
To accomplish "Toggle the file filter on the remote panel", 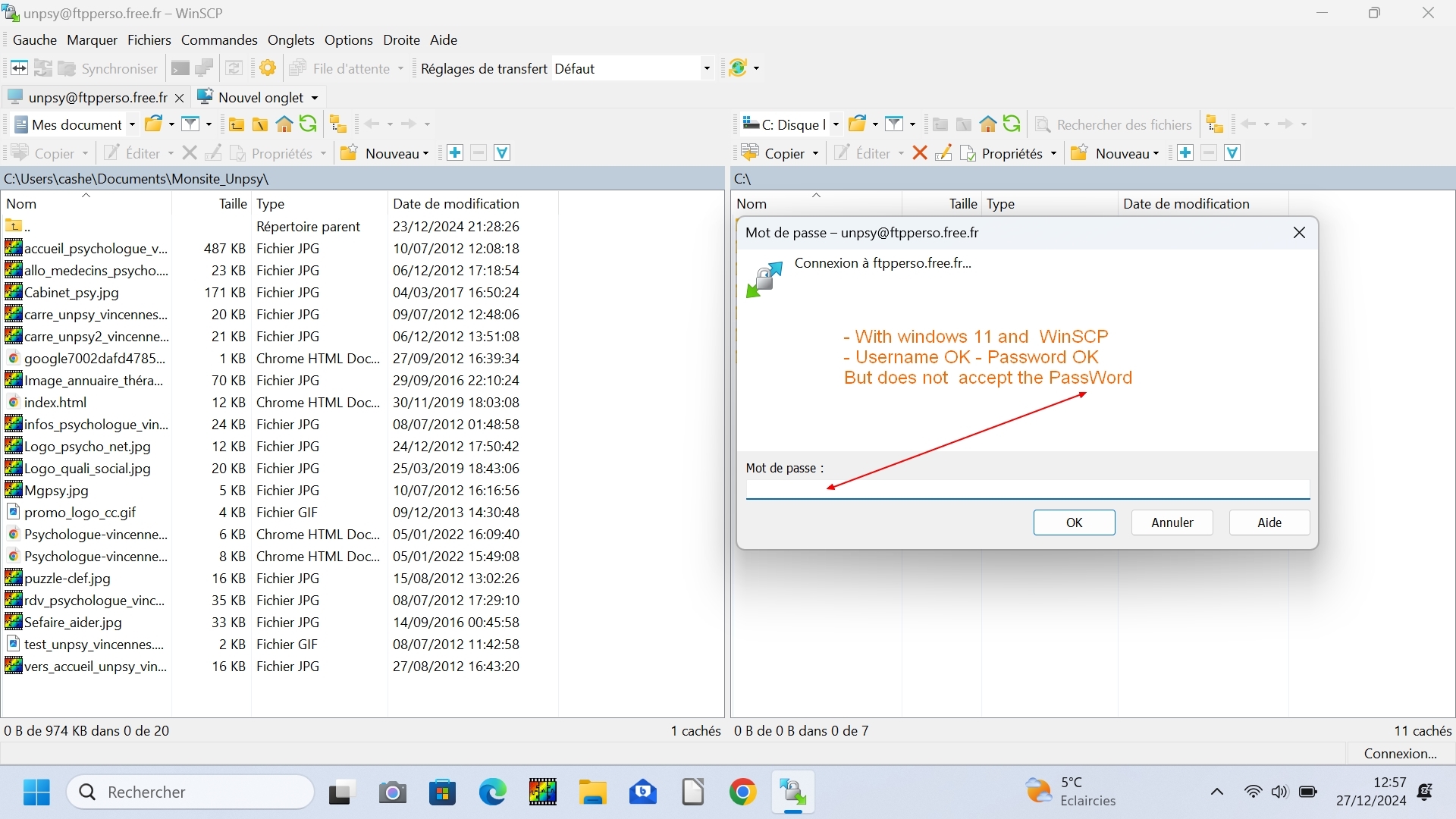I will pyautogui.click(x=1232, y=152).
